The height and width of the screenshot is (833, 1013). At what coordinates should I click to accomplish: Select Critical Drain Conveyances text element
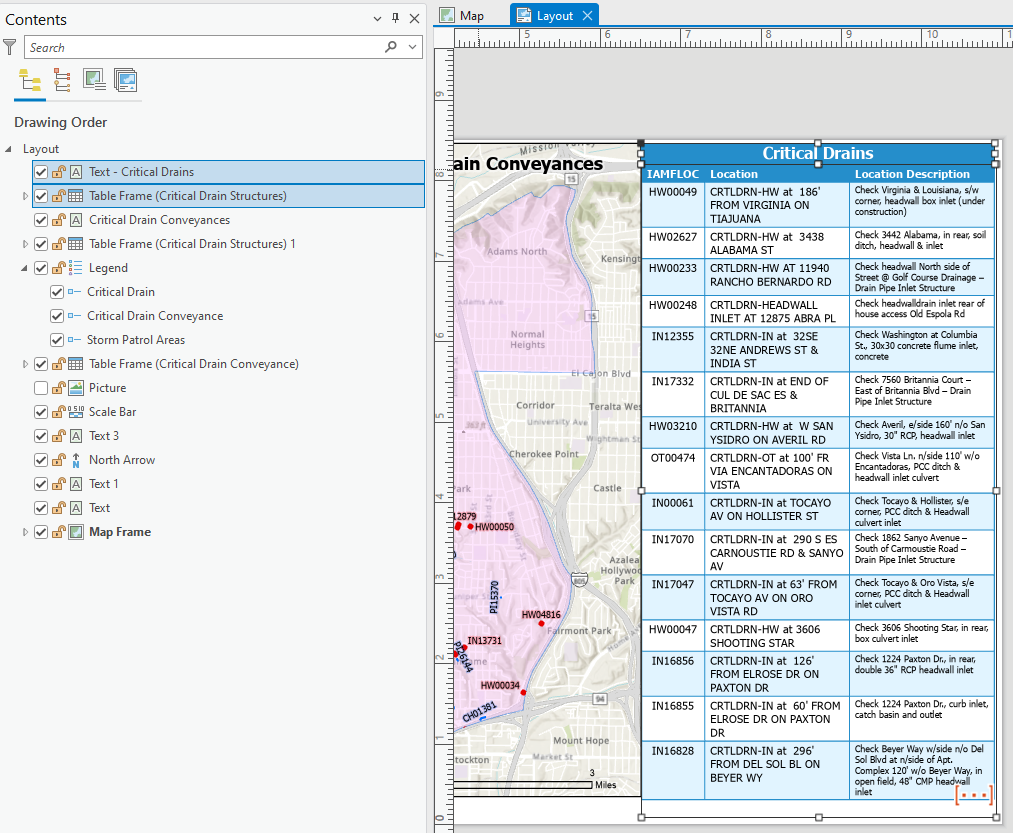(159, 220)
